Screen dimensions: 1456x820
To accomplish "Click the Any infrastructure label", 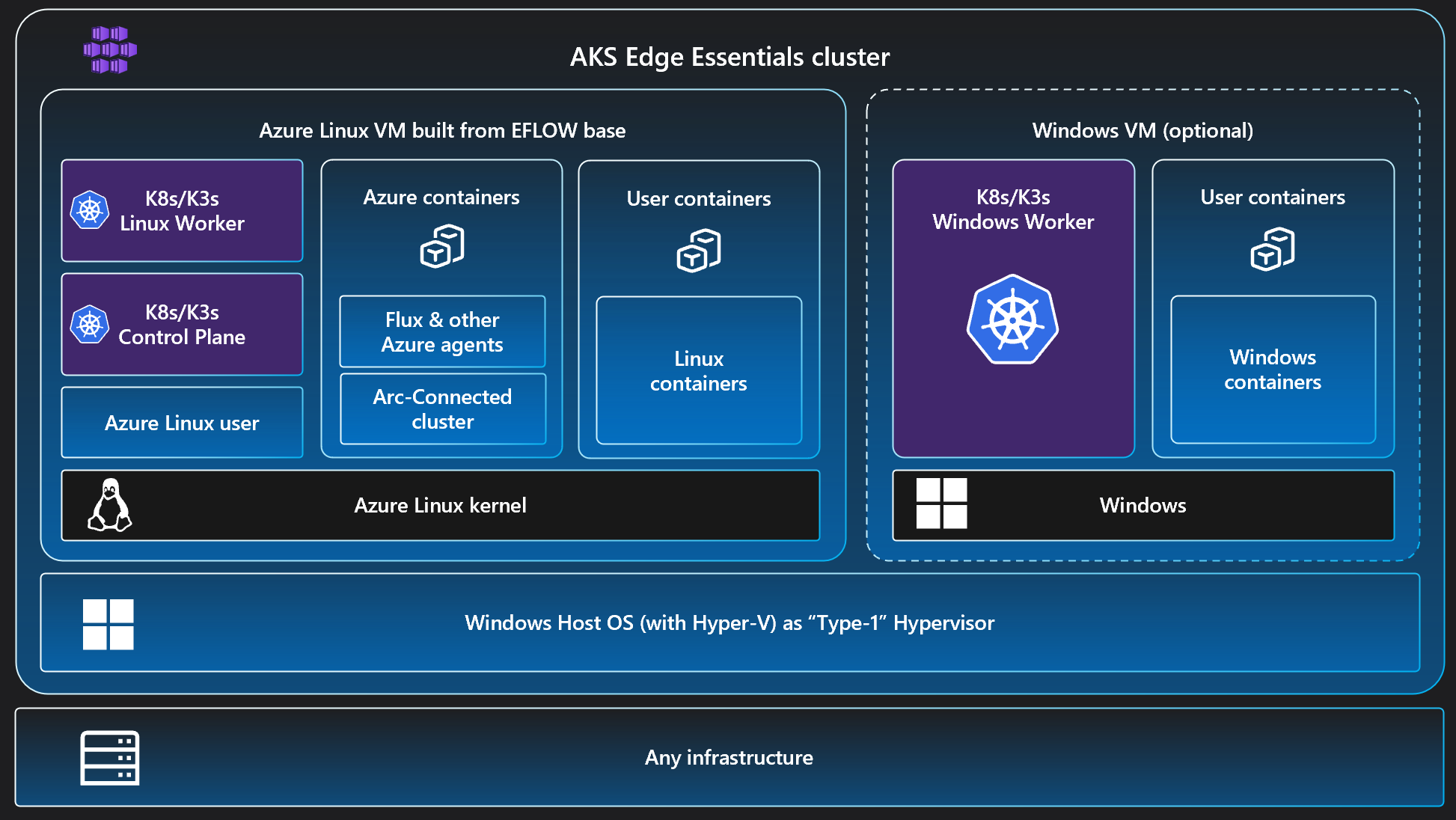I will click(x=729, y=757).
